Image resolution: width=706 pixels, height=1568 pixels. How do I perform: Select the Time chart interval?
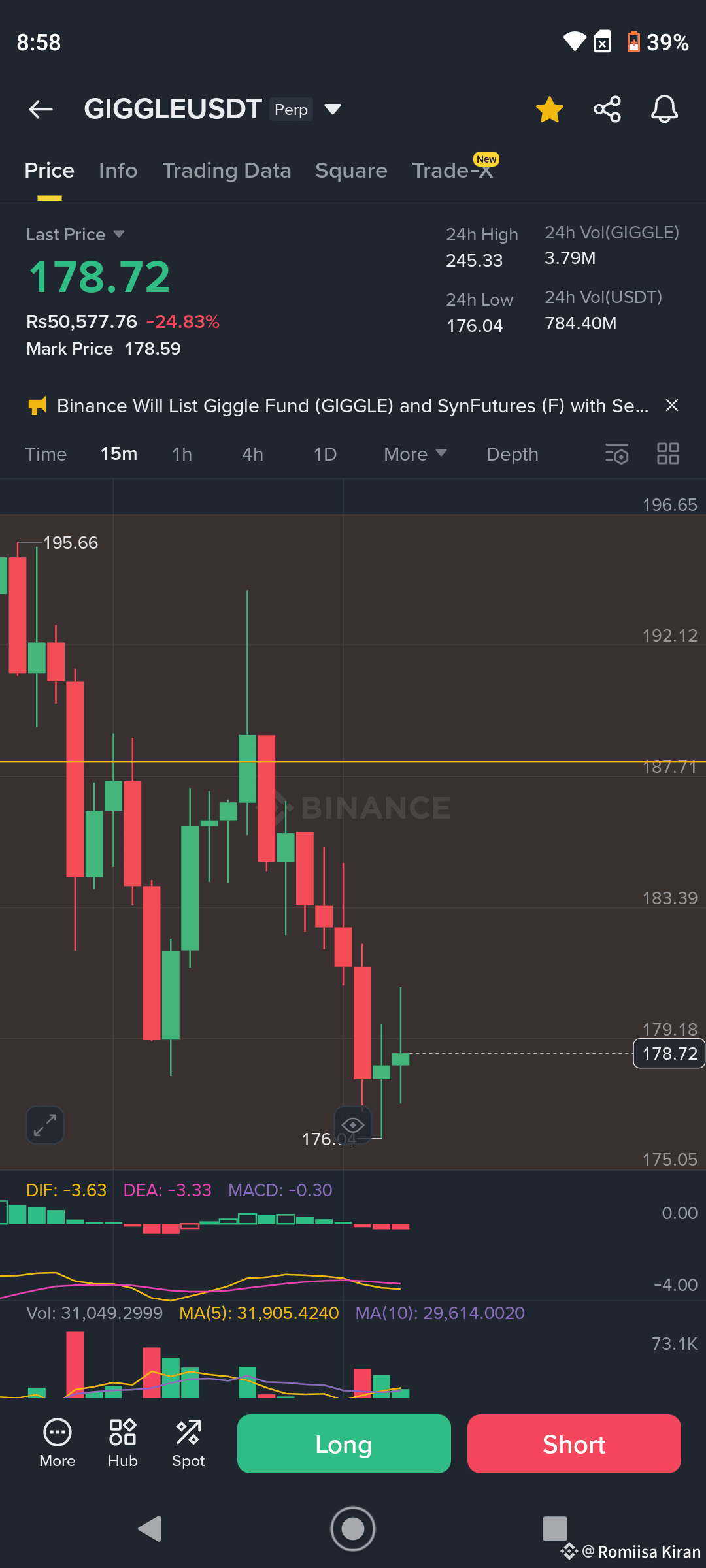tap(46, 454)
